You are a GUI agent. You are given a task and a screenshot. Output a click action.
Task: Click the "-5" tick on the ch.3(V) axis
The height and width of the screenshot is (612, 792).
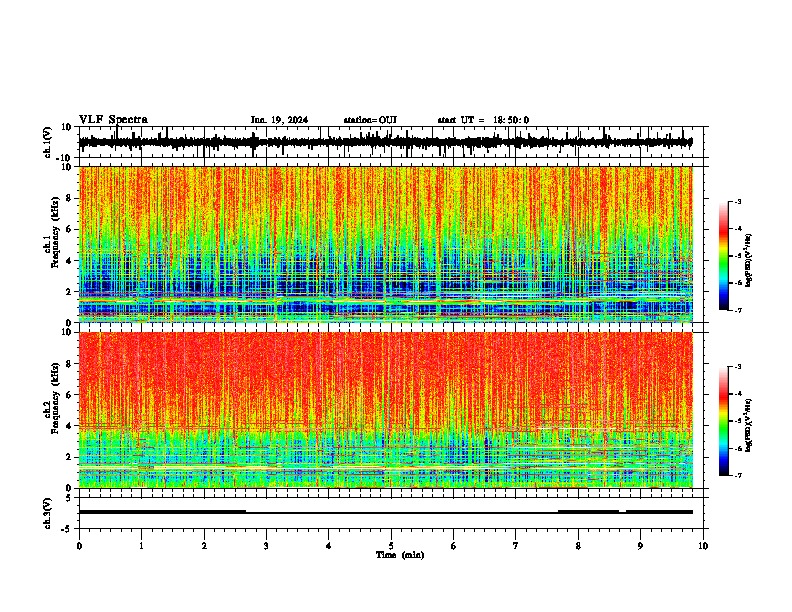(68, 529)
